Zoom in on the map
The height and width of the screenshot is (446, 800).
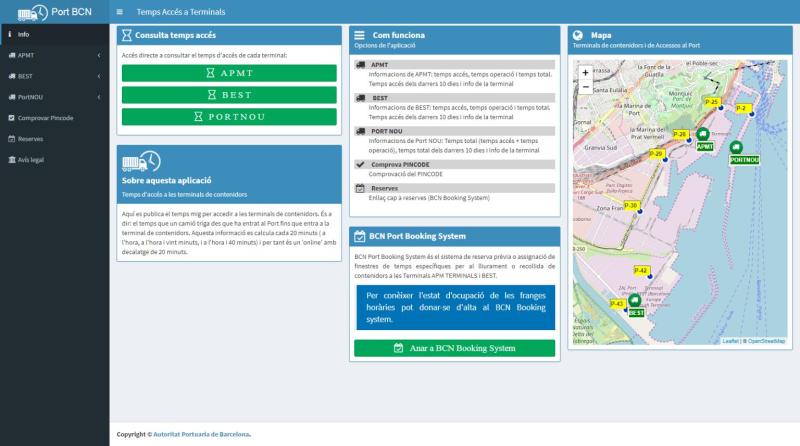[x=585, y=73]
